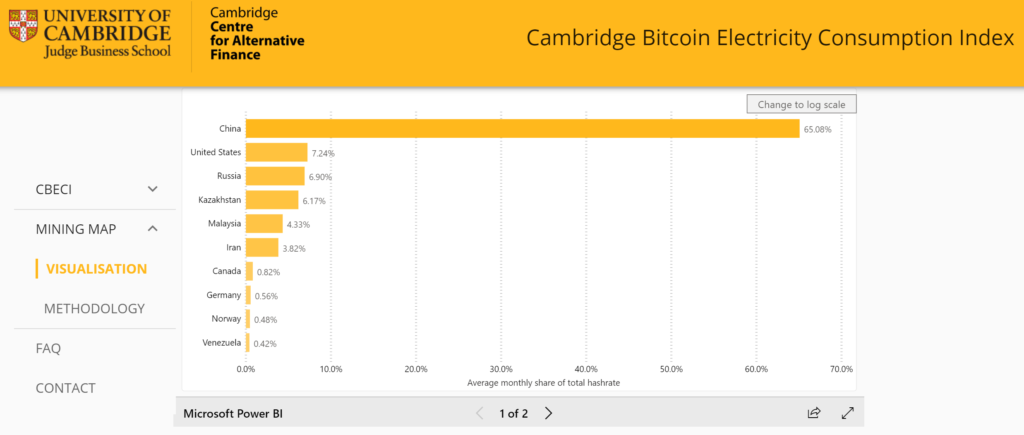
Task: Click the Power BI share icon
Action: [x=814, y=413]
